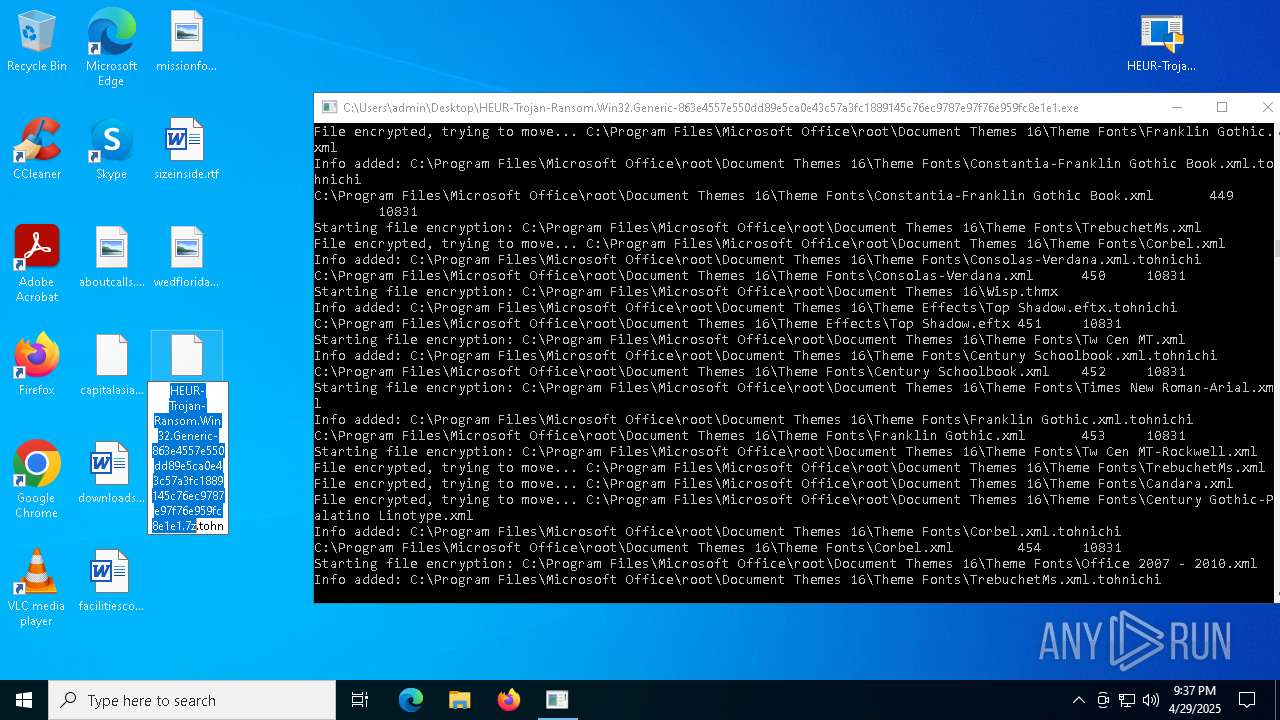Image resolution: width=1280 pixels, height=720 pixels.
Task: Maximize the console window
Action: (1222, 107)
